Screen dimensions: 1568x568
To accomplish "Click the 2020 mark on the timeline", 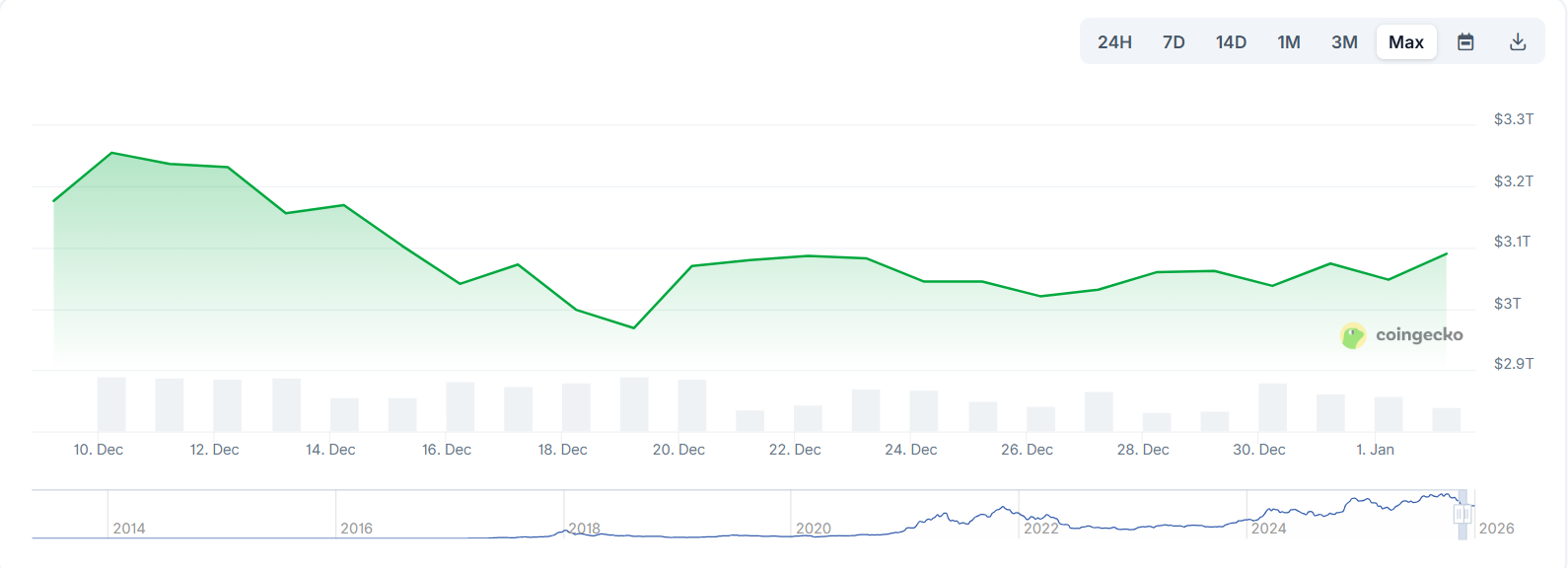I will point(813,529).
